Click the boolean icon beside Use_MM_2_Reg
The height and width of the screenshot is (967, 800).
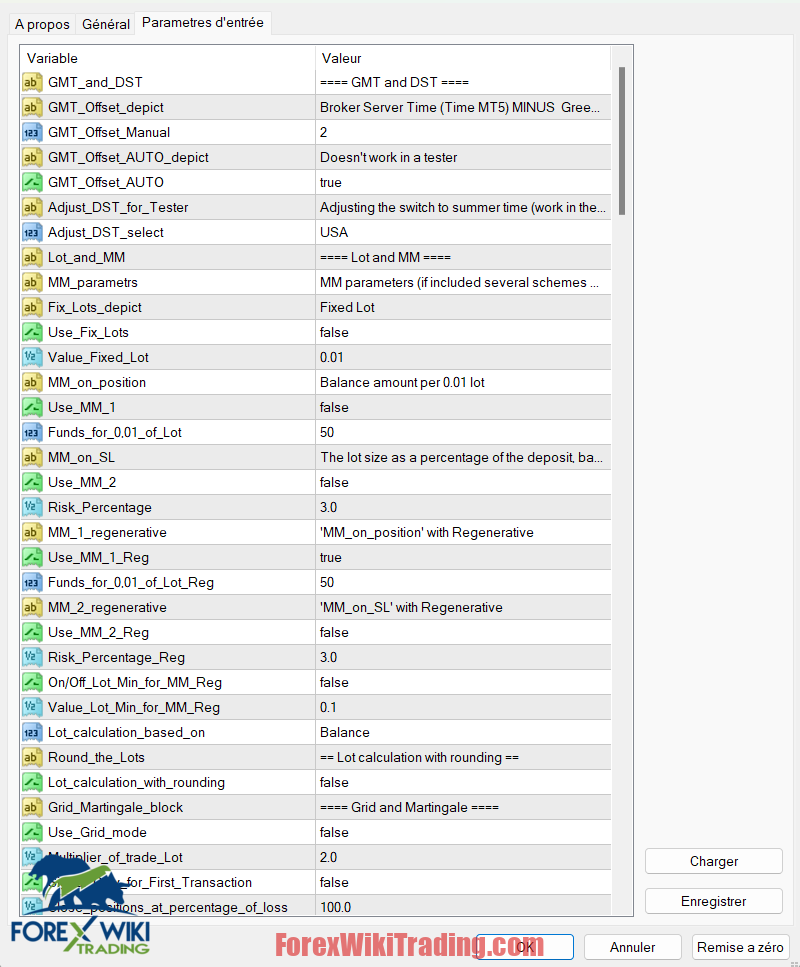pyautogui.click(x=32, y=632)
